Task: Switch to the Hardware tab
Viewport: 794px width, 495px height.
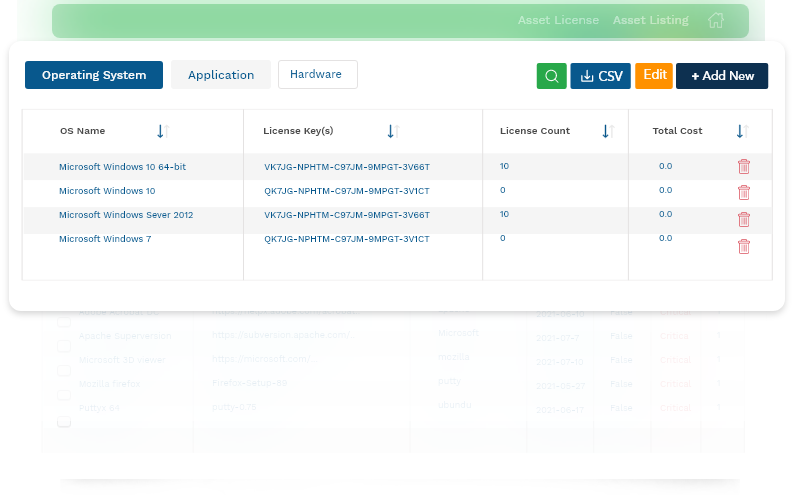Action: pyautogui.click(x=317, y=74)
